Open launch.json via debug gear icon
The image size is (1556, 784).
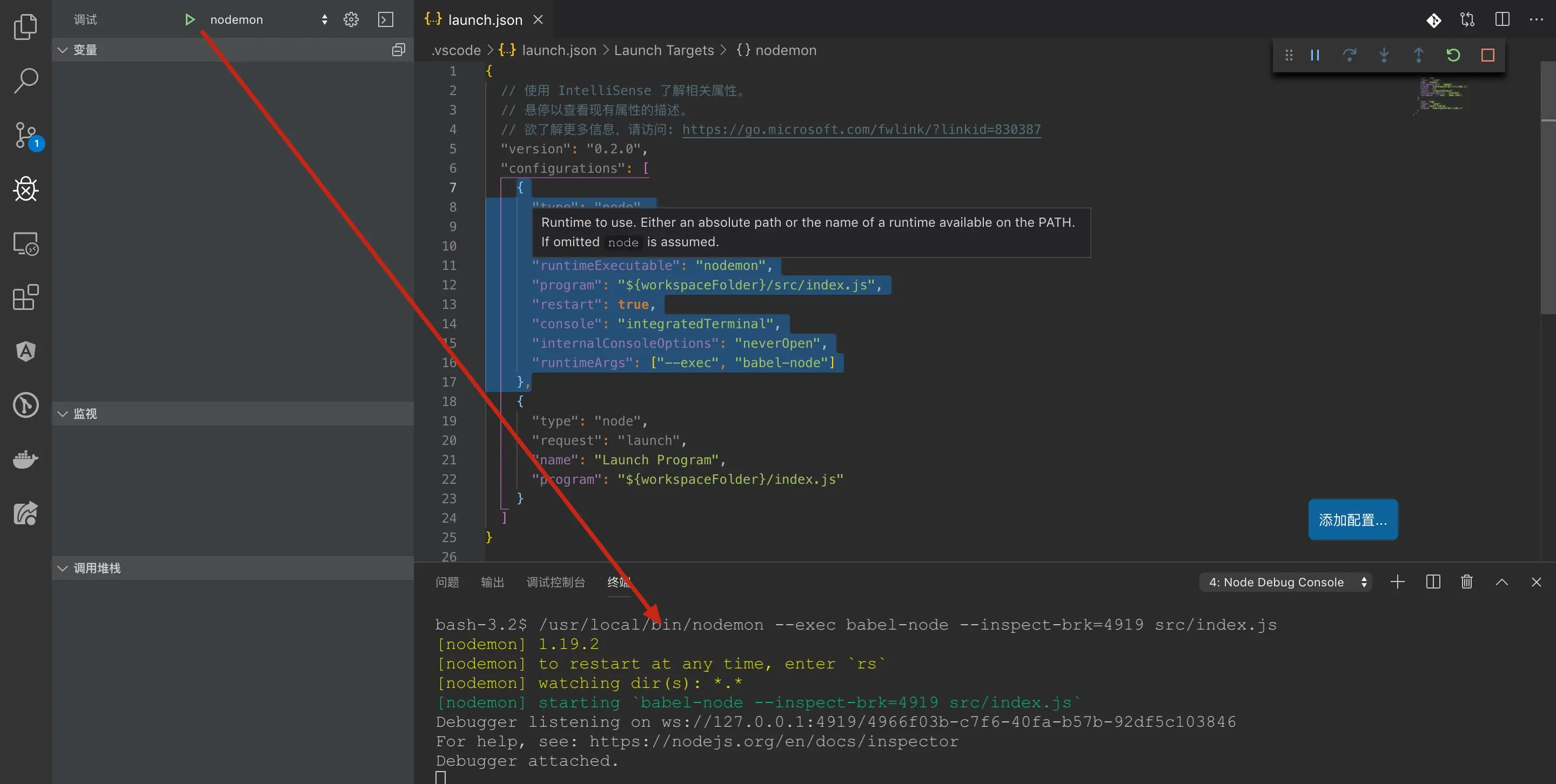[x=351, y=20]
